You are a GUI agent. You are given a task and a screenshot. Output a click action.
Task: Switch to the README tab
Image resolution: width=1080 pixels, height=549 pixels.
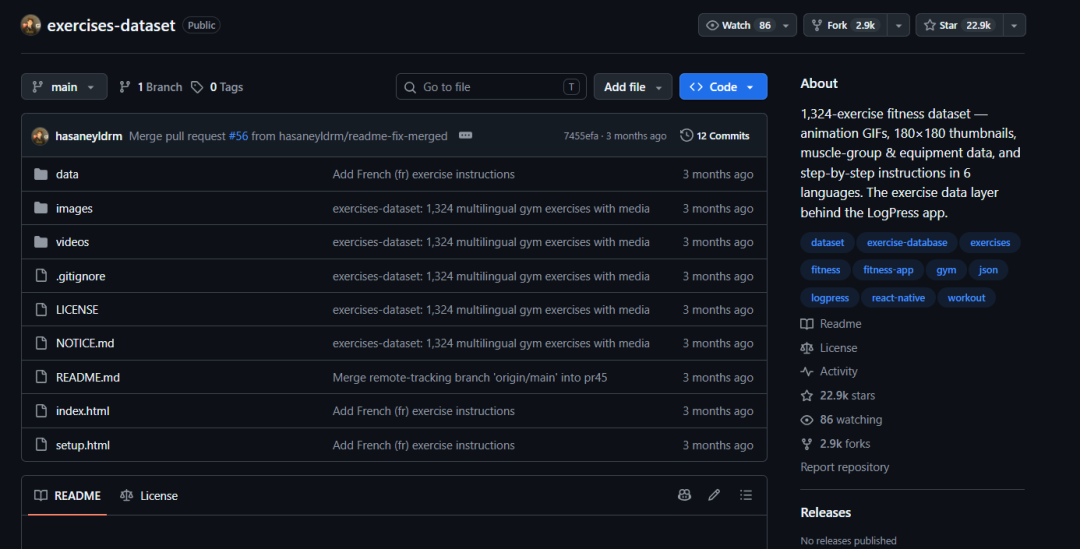click(68, 495)
